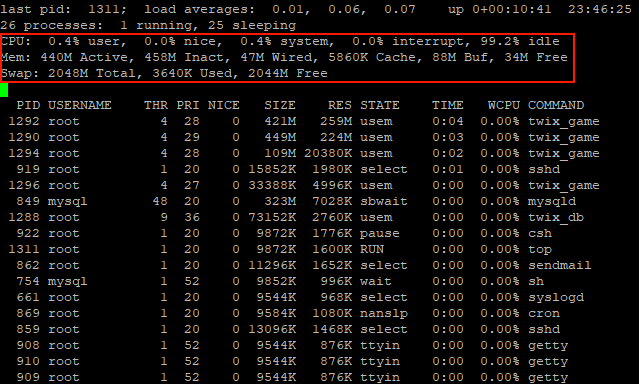Select PID 1290 in process list
This screenshot has height=384, width=639.
click(x=24, y=137)
